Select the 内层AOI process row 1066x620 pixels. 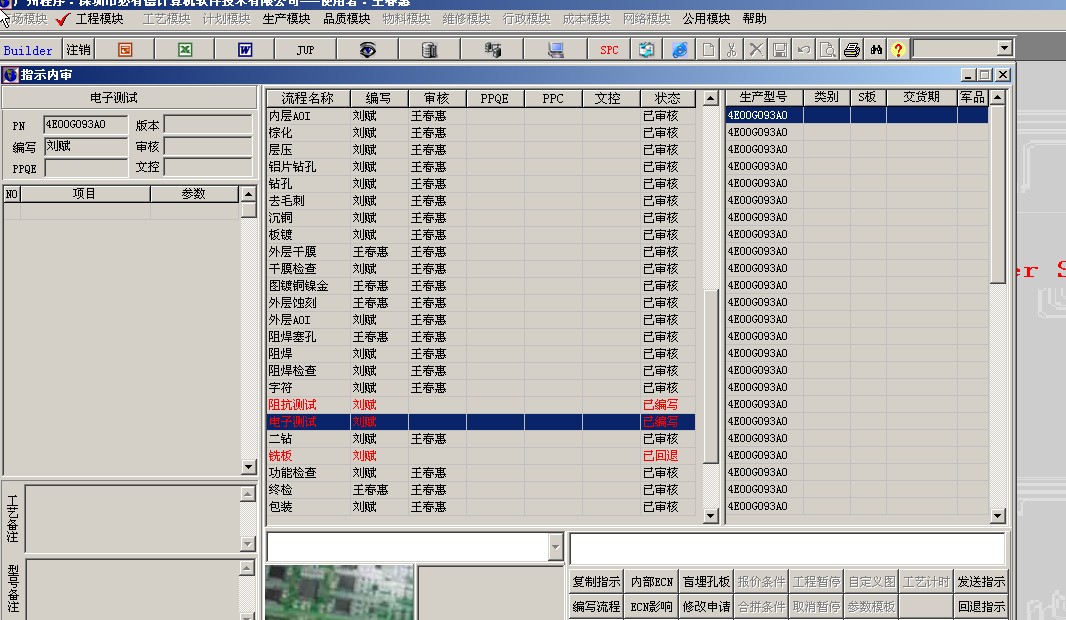click(x=481, y=116)
